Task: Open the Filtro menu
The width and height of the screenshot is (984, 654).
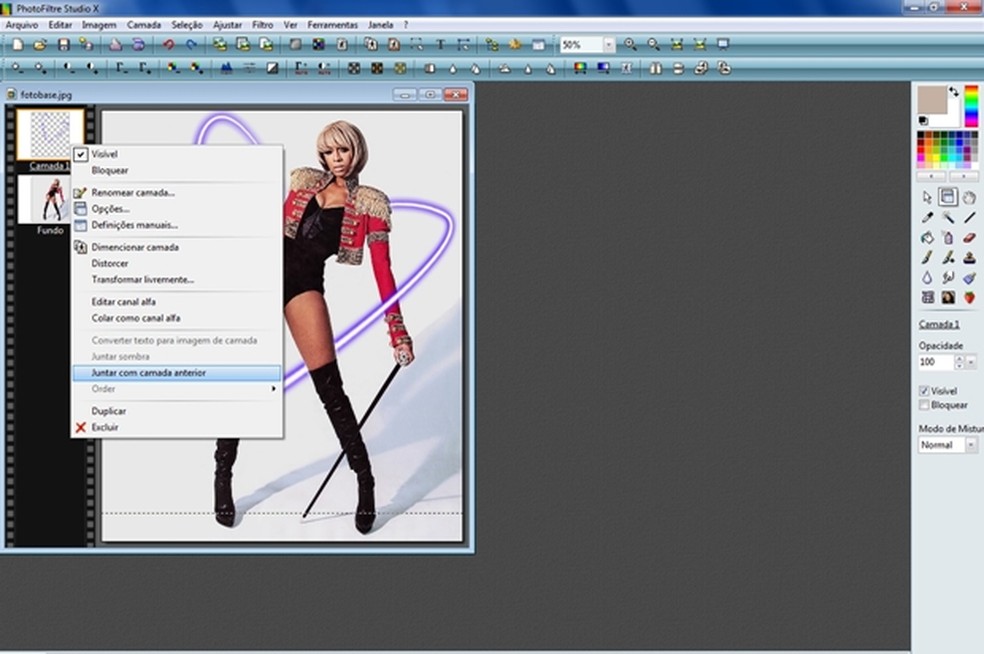Action: point(262,24)
